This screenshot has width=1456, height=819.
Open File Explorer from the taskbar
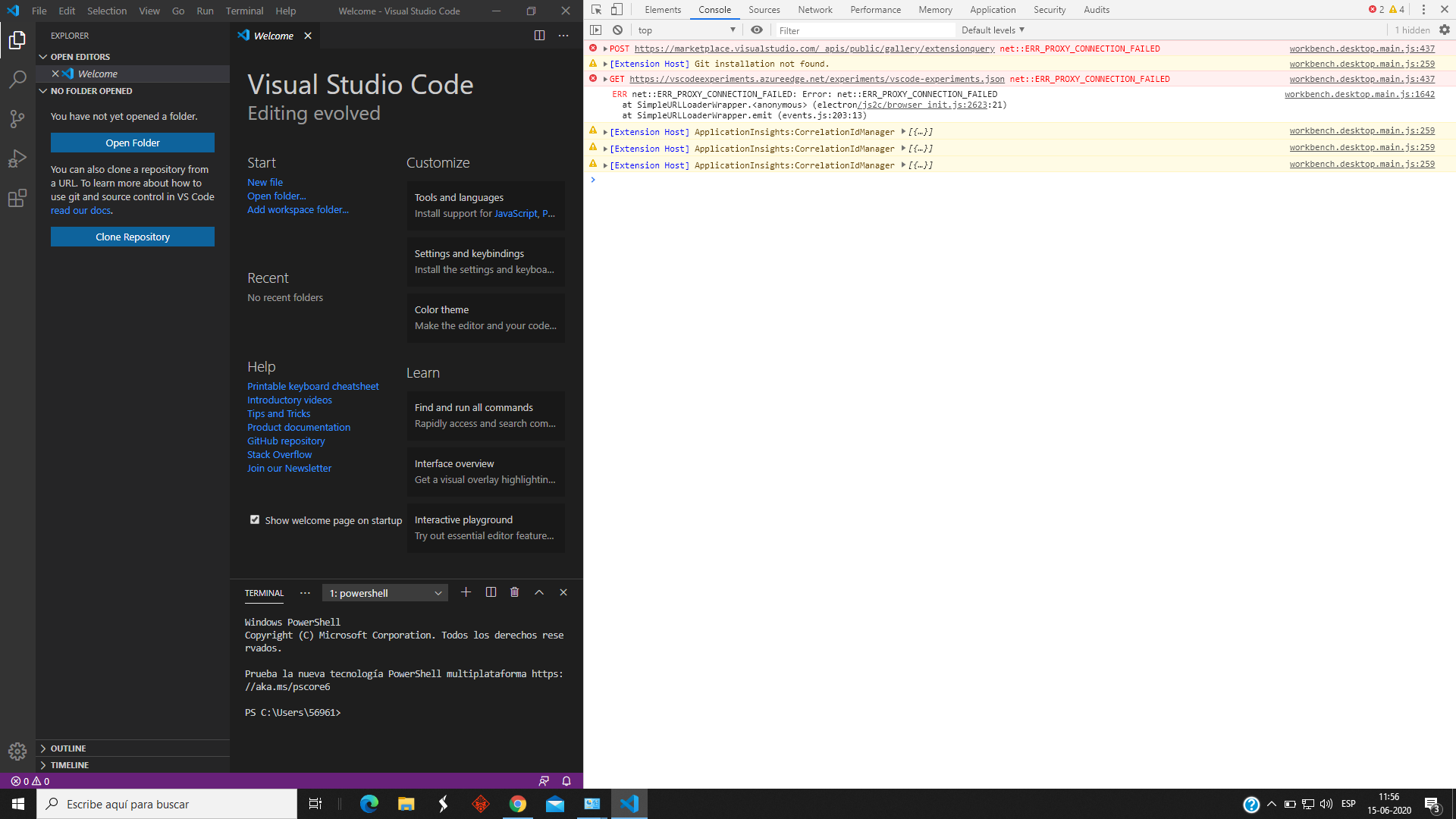pyautogui.click(x=406, y=804)
